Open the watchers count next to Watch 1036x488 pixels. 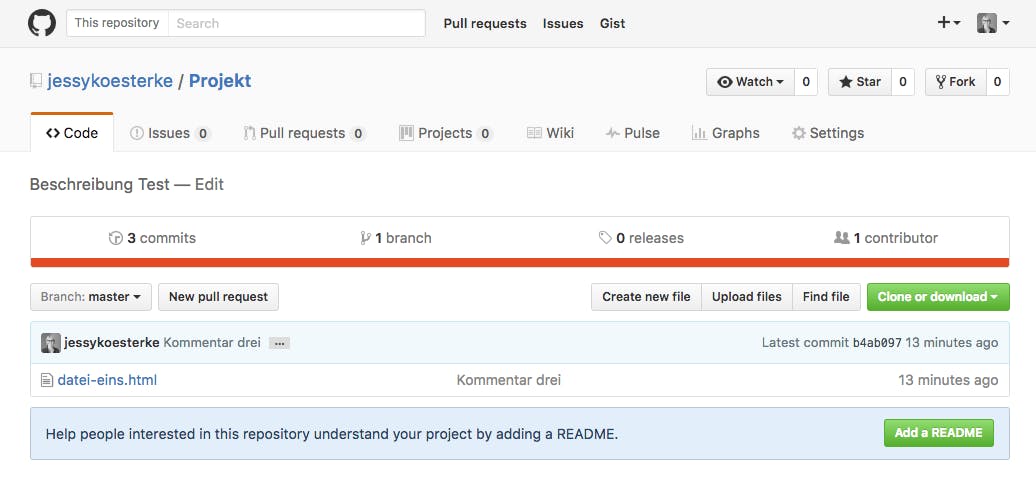click(806, 82)
